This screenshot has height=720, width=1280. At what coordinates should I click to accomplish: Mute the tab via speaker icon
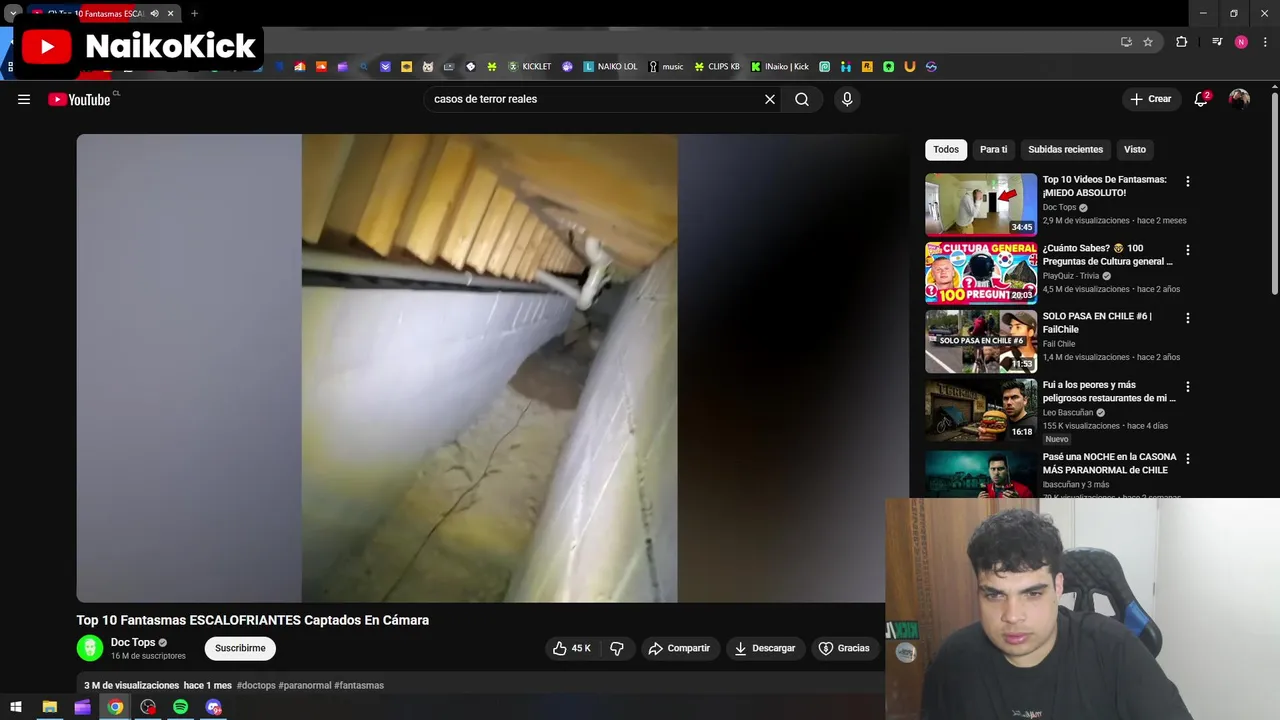pyautogui.click(x=154, y=14)
